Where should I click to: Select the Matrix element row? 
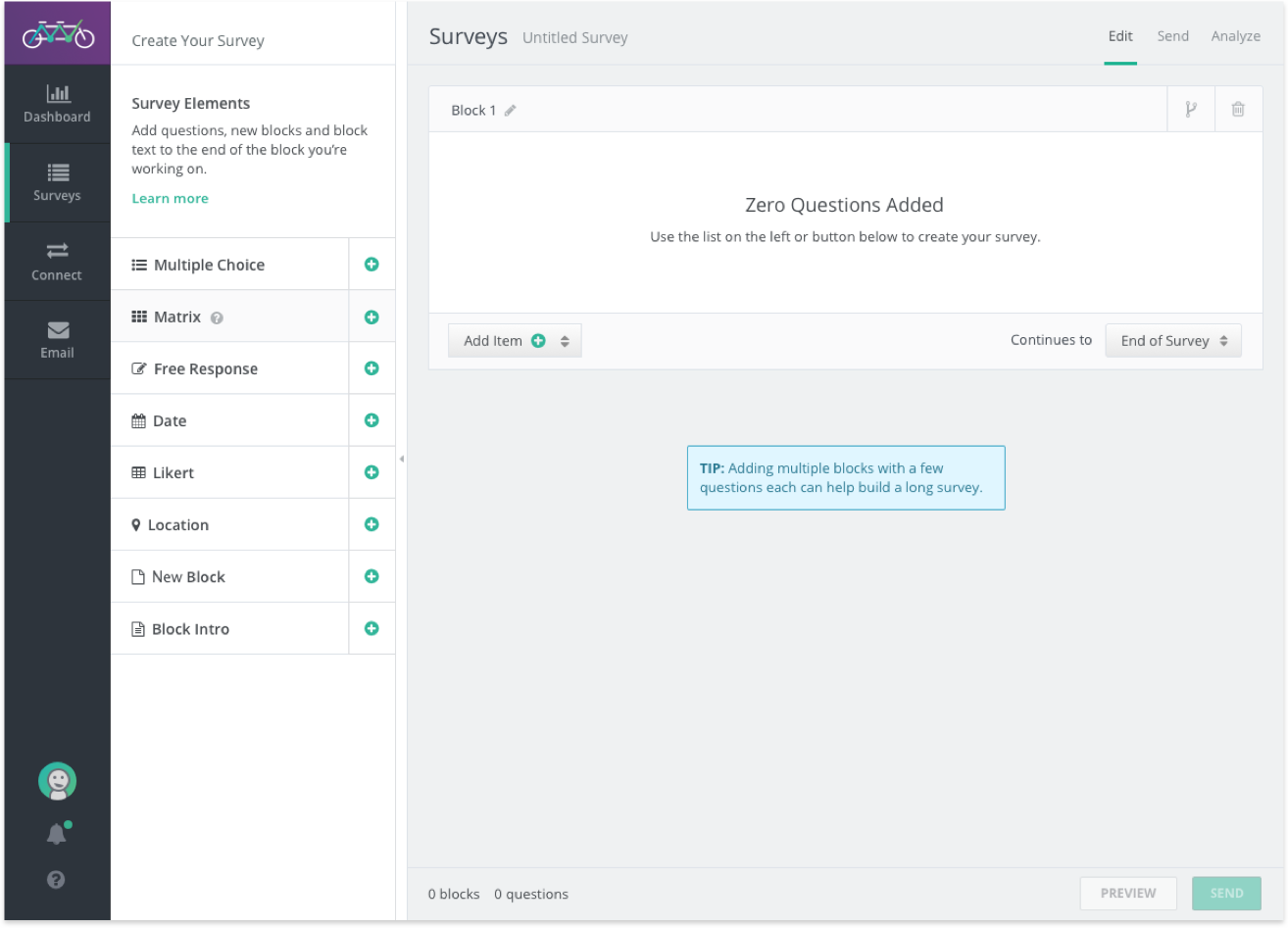[x=230, y=317]
